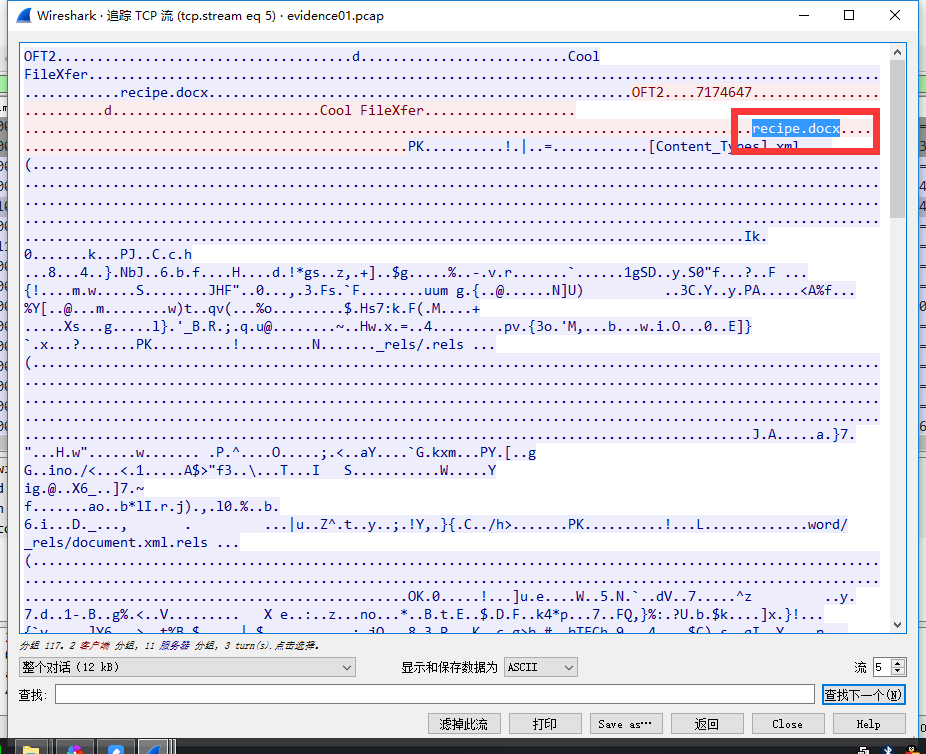Click the 'Cool FileXfer' red server text

pos(372,110)
